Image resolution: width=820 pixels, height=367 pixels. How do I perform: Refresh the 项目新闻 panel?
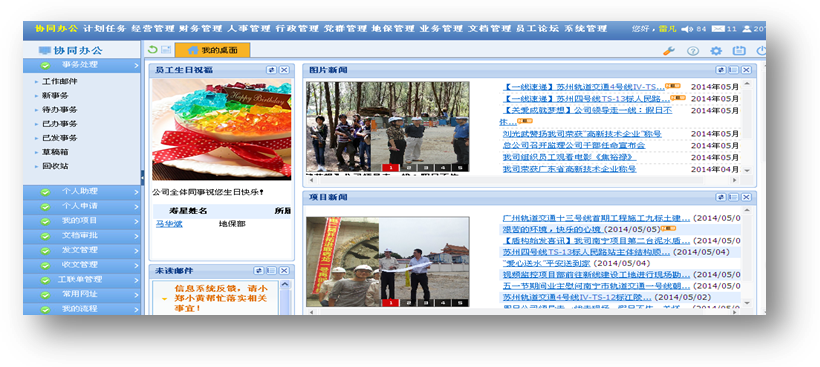[x=721, y=197]
